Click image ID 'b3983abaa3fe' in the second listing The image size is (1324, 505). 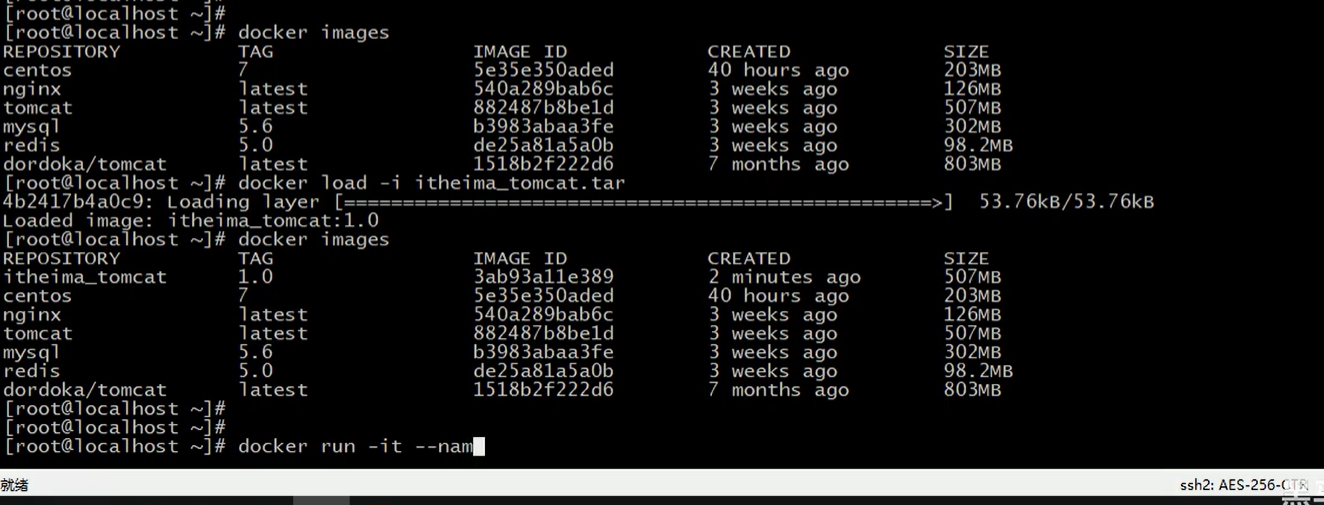tap(544, 352)
